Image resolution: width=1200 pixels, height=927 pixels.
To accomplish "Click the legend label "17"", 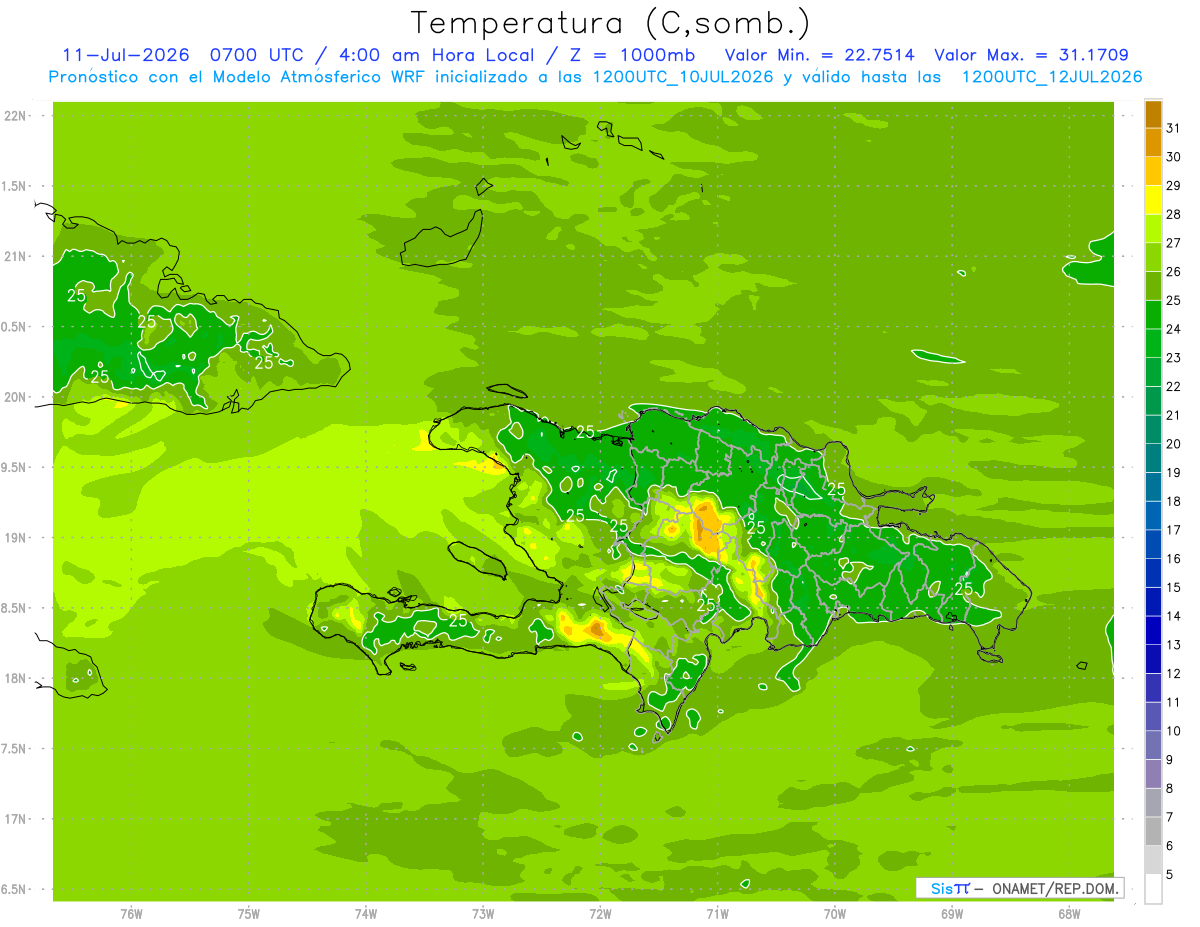I will click(x=1174, y=530).
